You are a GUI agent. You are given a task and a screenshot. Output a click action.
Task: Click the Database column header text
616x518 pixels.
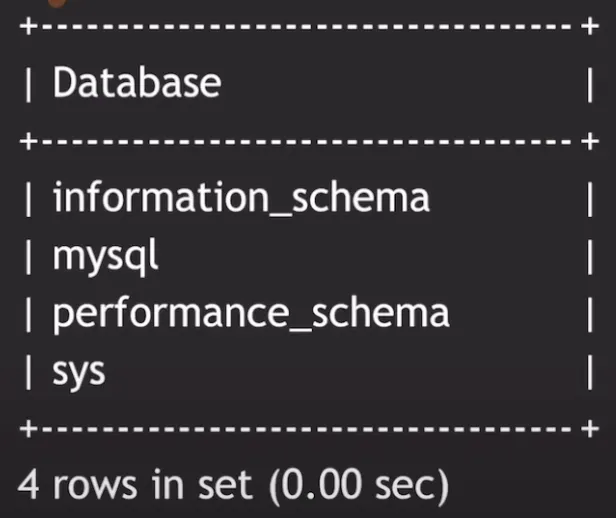tap(136, 82)
